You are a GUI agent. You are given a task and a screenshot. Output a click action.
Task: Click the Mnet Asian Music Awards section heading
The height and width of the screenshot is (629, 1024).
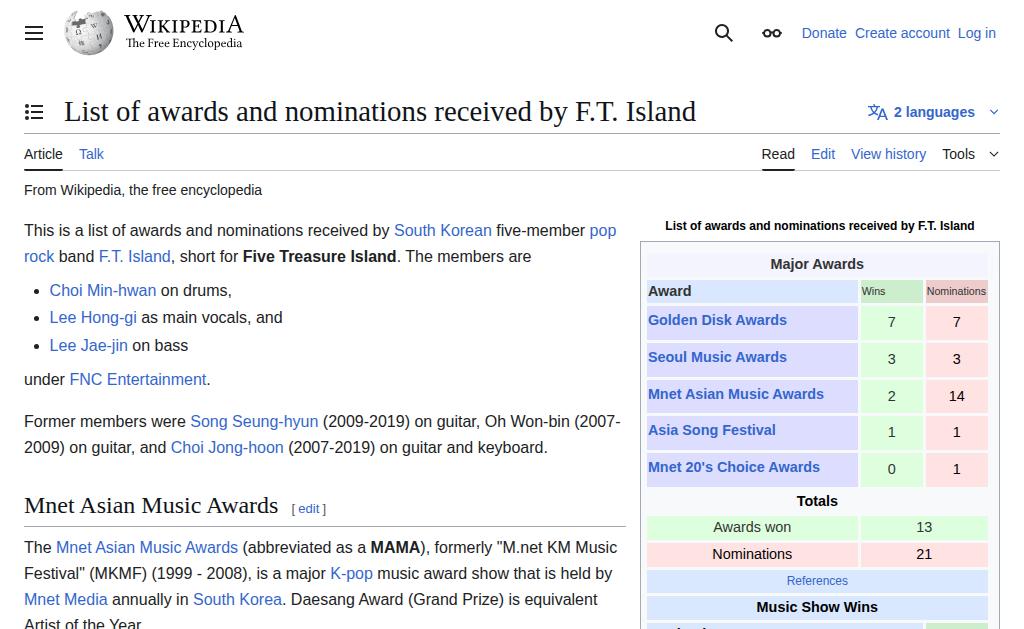click(151, 506)
